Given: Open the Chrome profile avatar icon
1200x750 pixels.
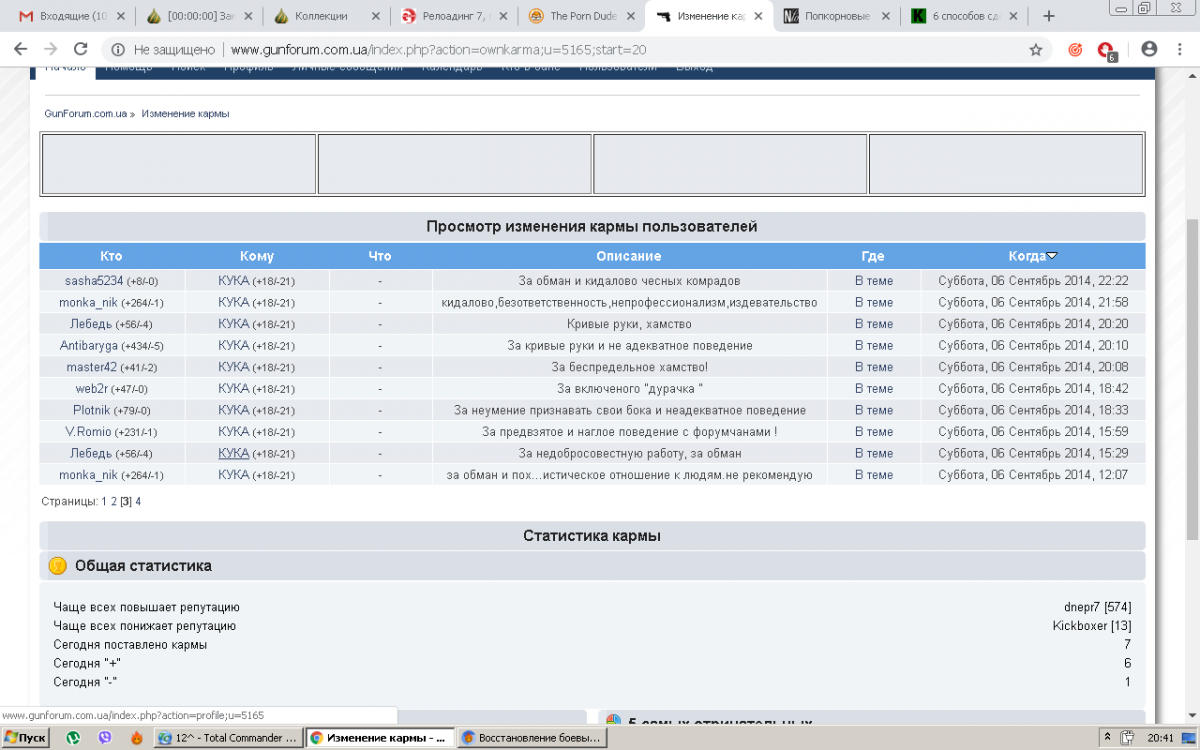Looking at the screenshot, I should point(1149,49).
